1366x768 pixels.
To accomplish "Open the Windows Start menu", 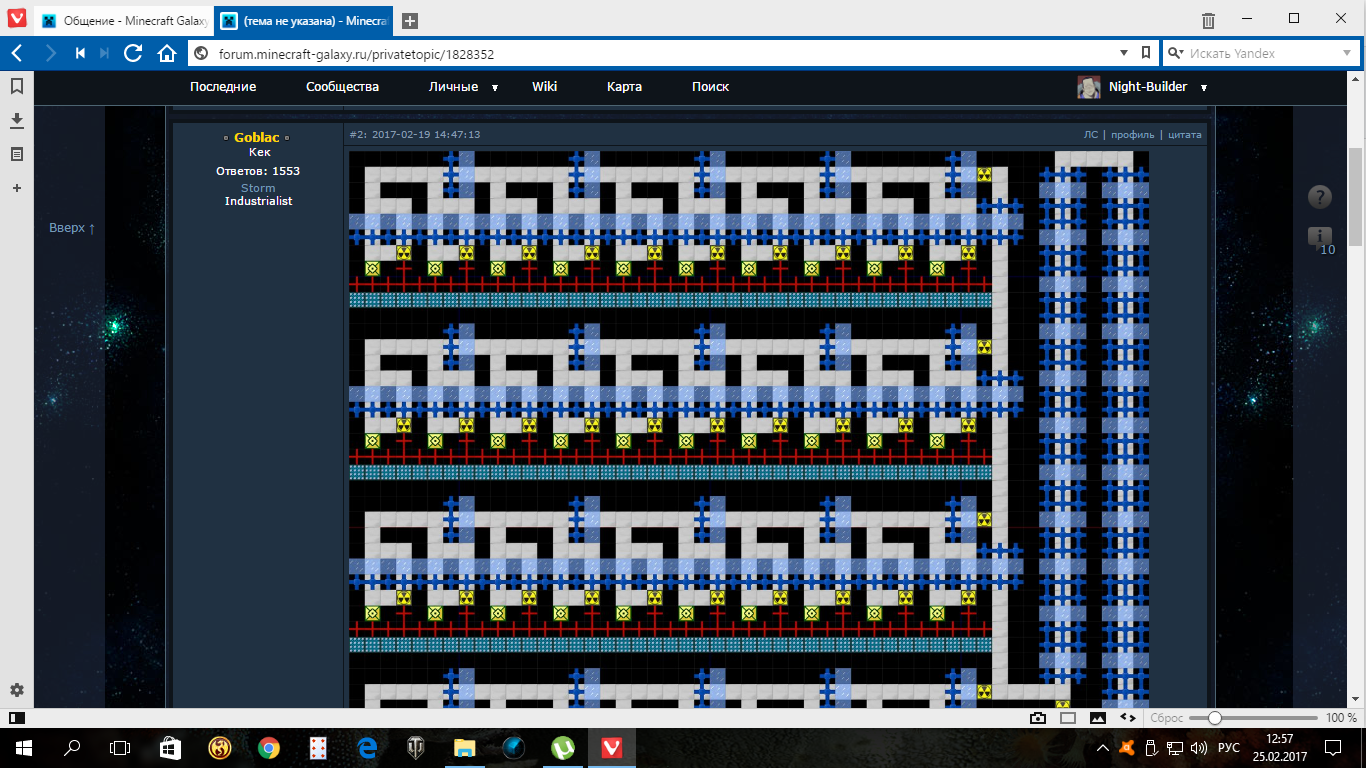I will [x=23, y=747].
